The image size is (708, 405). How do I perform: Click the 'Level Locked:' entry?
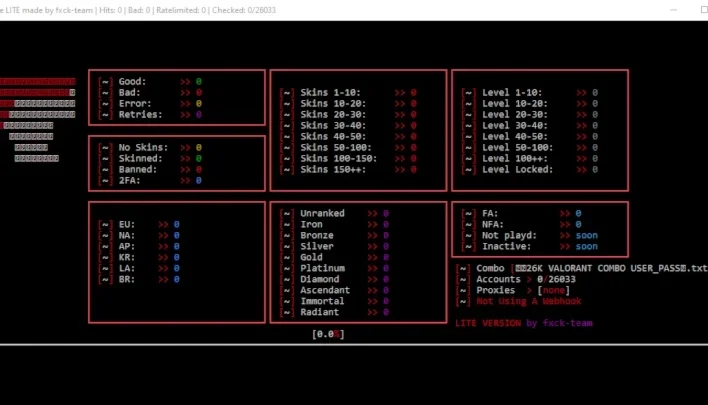[530, 170]
